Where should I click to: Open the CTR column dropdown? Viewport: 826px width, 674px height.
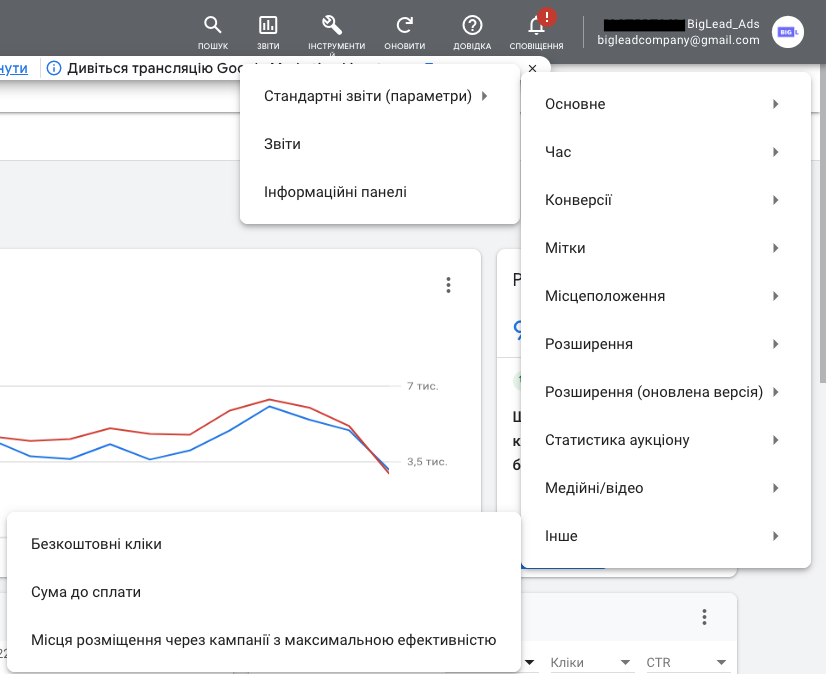[686, 662]
